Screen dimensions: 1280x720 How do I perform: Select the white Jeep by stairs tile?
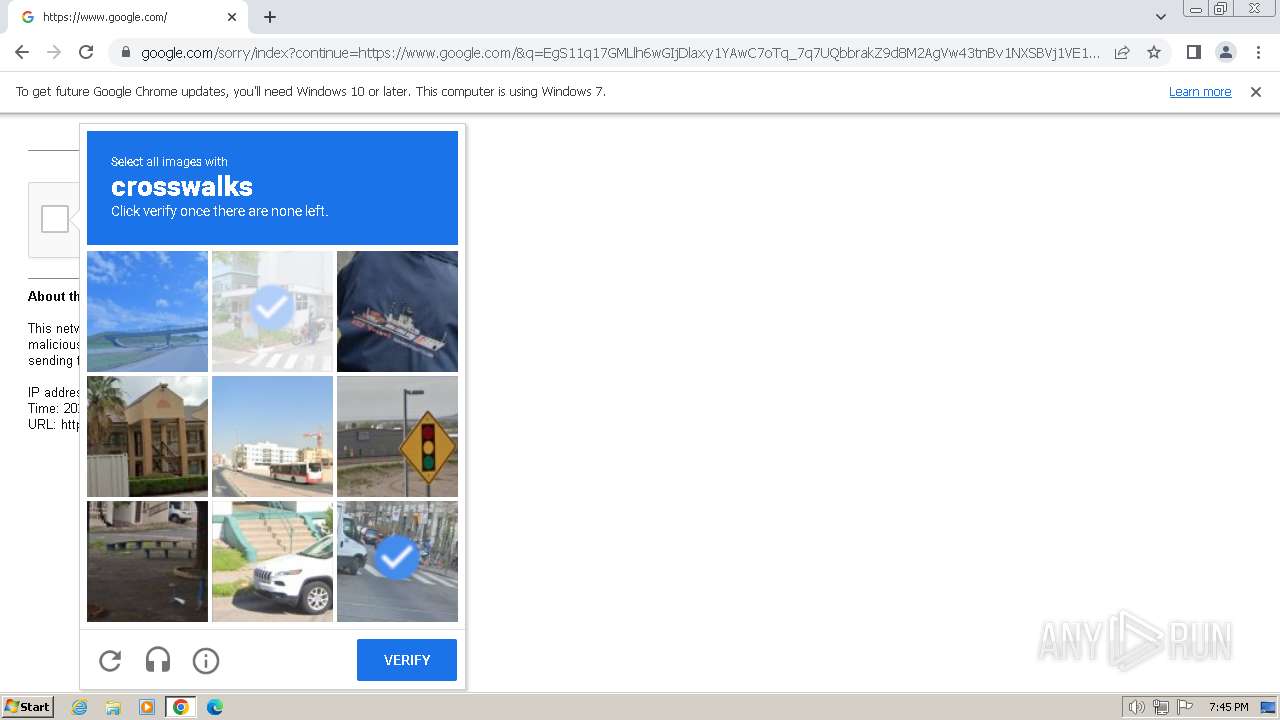tap(272, 561)
